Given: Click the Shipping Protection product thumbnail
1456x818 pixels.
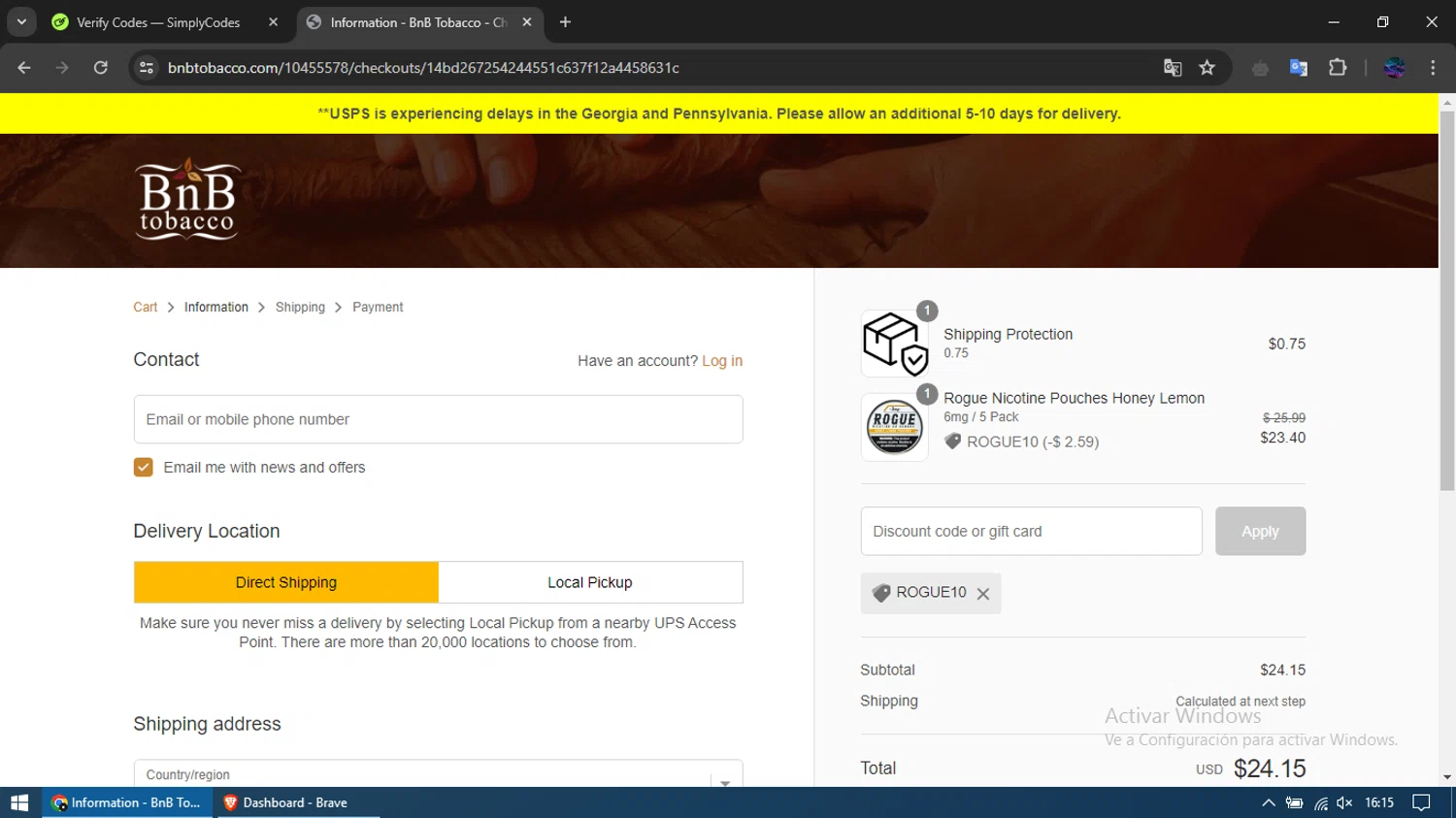Looking at the screenshot, I should (x=894, y=344).
